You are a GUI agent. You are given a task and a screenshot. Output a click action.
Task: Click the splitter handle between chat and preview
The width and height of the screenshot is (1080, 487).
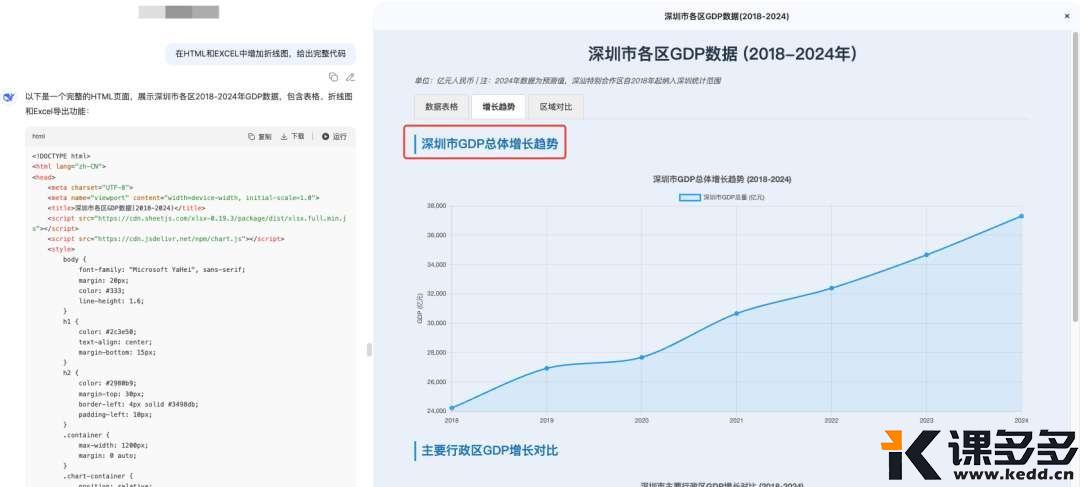tap(369, 349)
